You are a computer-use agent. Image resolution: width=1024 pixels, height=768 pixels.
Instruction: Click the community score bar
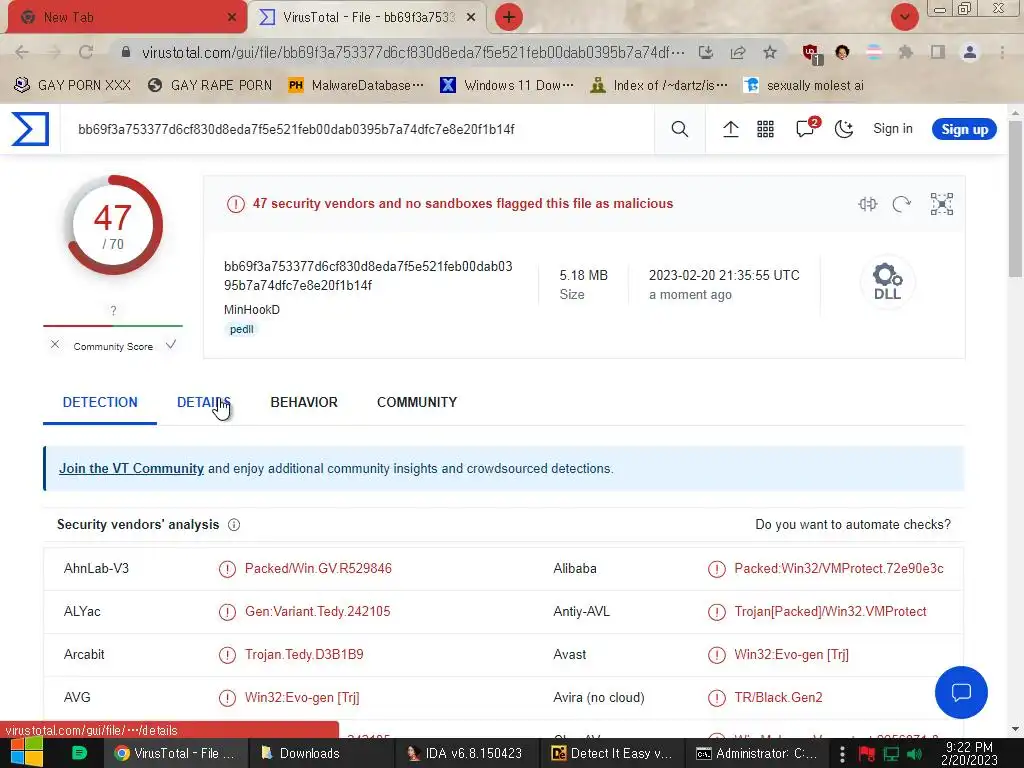click(113, 325)
